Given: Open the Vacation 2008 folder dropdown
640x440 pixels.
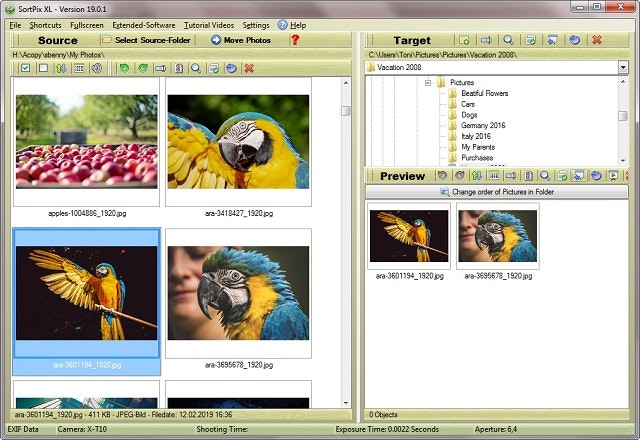Looking at the screenshot, I should click(x=623, y=67).
